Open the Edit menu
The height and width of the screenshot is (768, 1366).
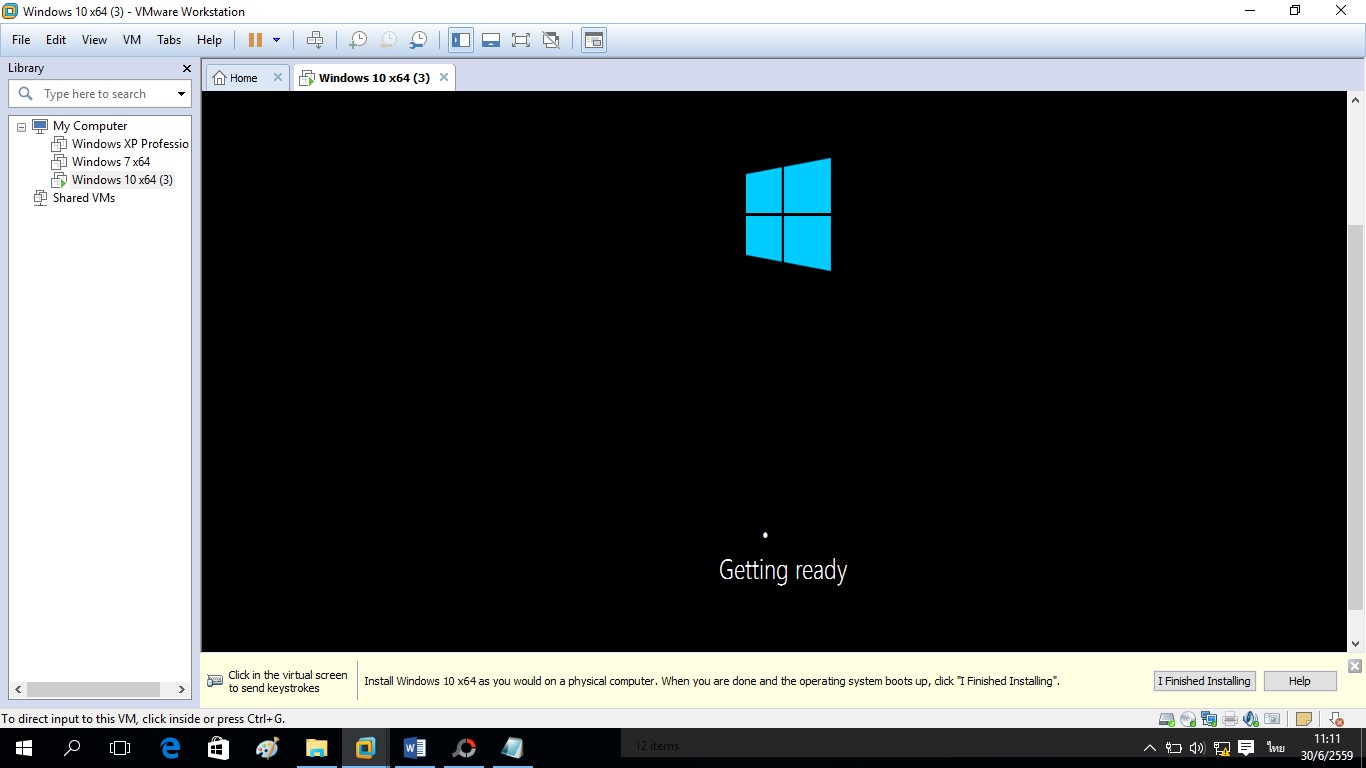56,40
